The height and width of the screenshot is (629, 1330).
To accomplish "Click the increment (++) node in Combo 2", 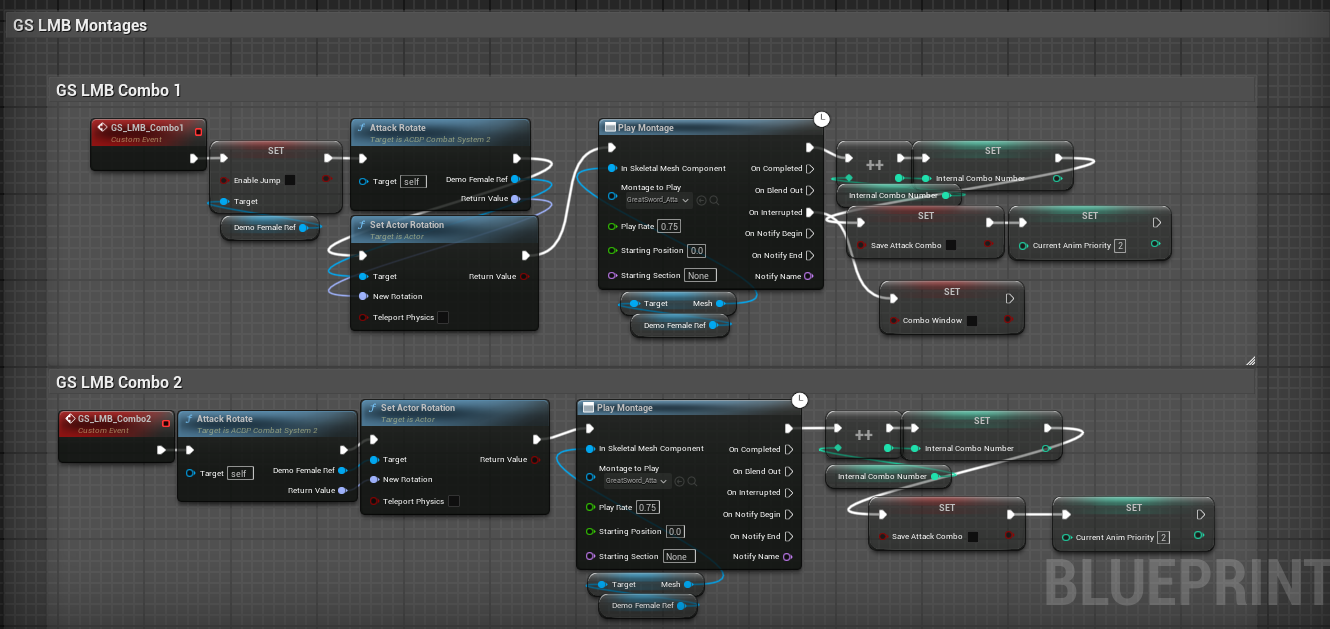I will (x=863, y=436).
